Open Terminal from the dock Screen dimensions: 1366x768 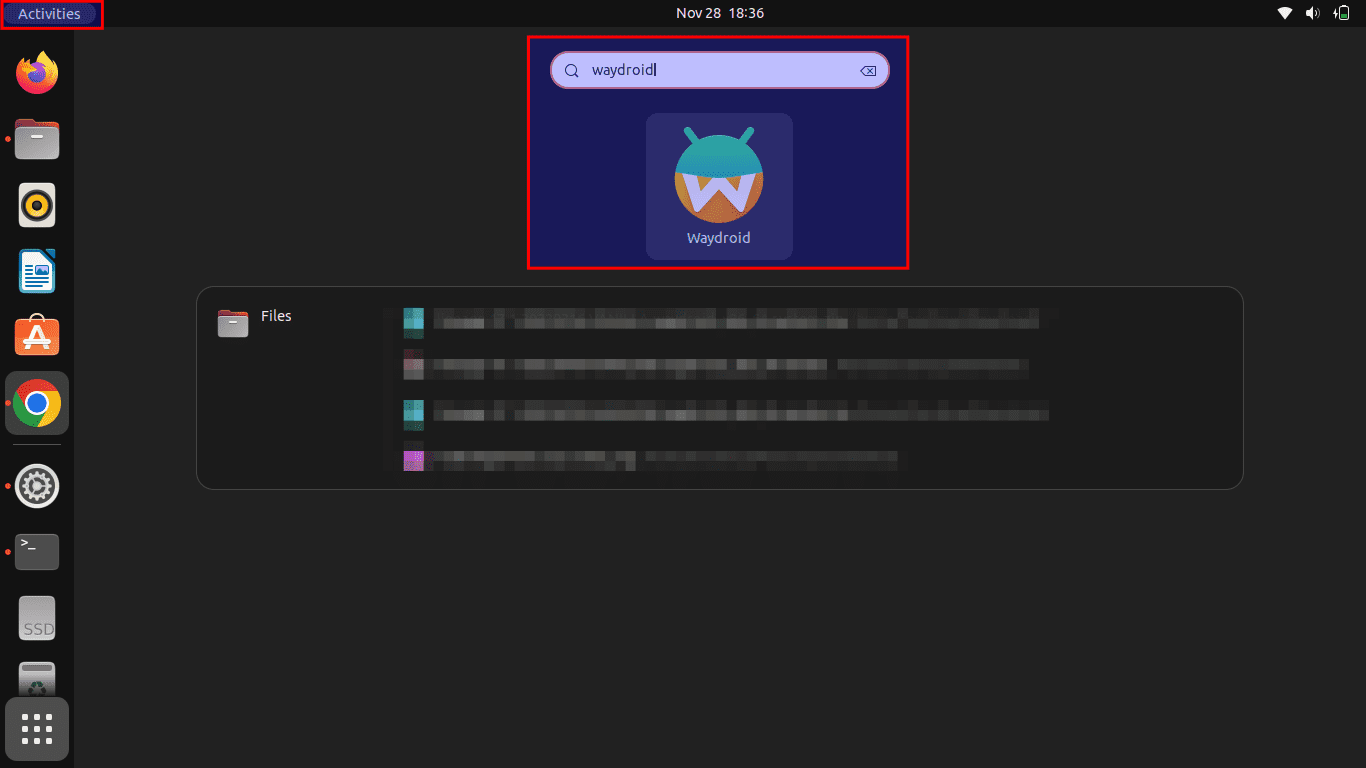pos(37,551)
